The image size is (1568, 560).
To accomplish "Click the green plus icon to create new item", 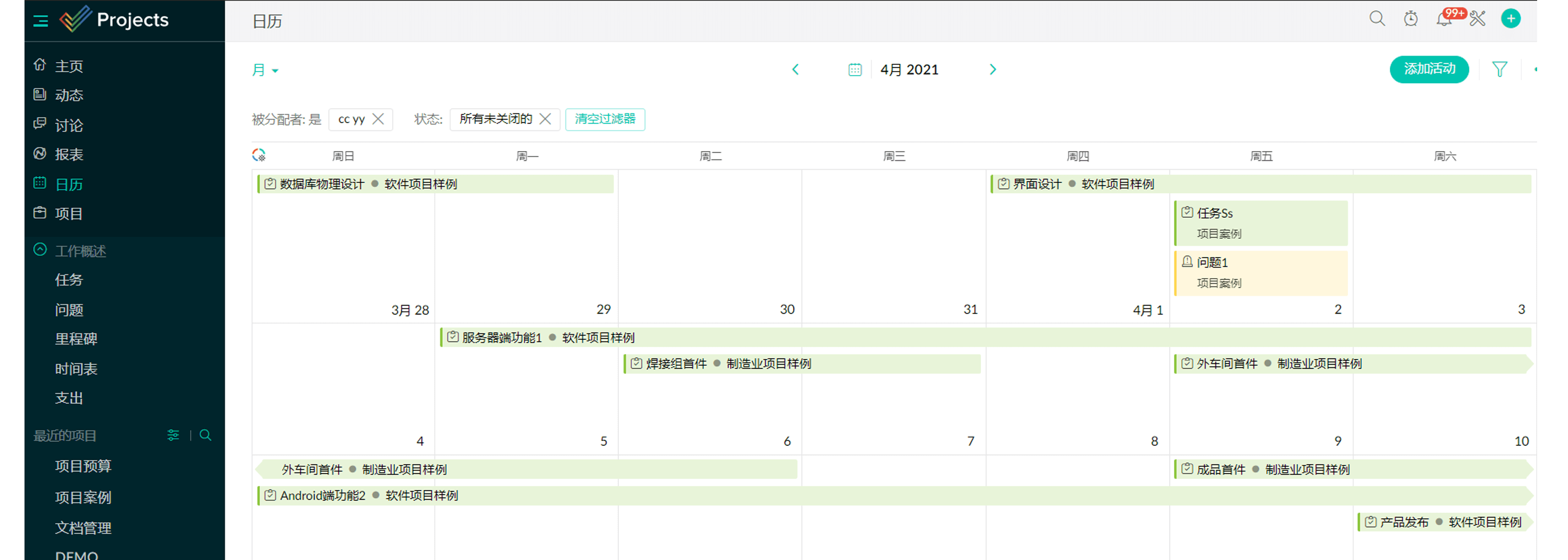I will tap(1511, 18).
